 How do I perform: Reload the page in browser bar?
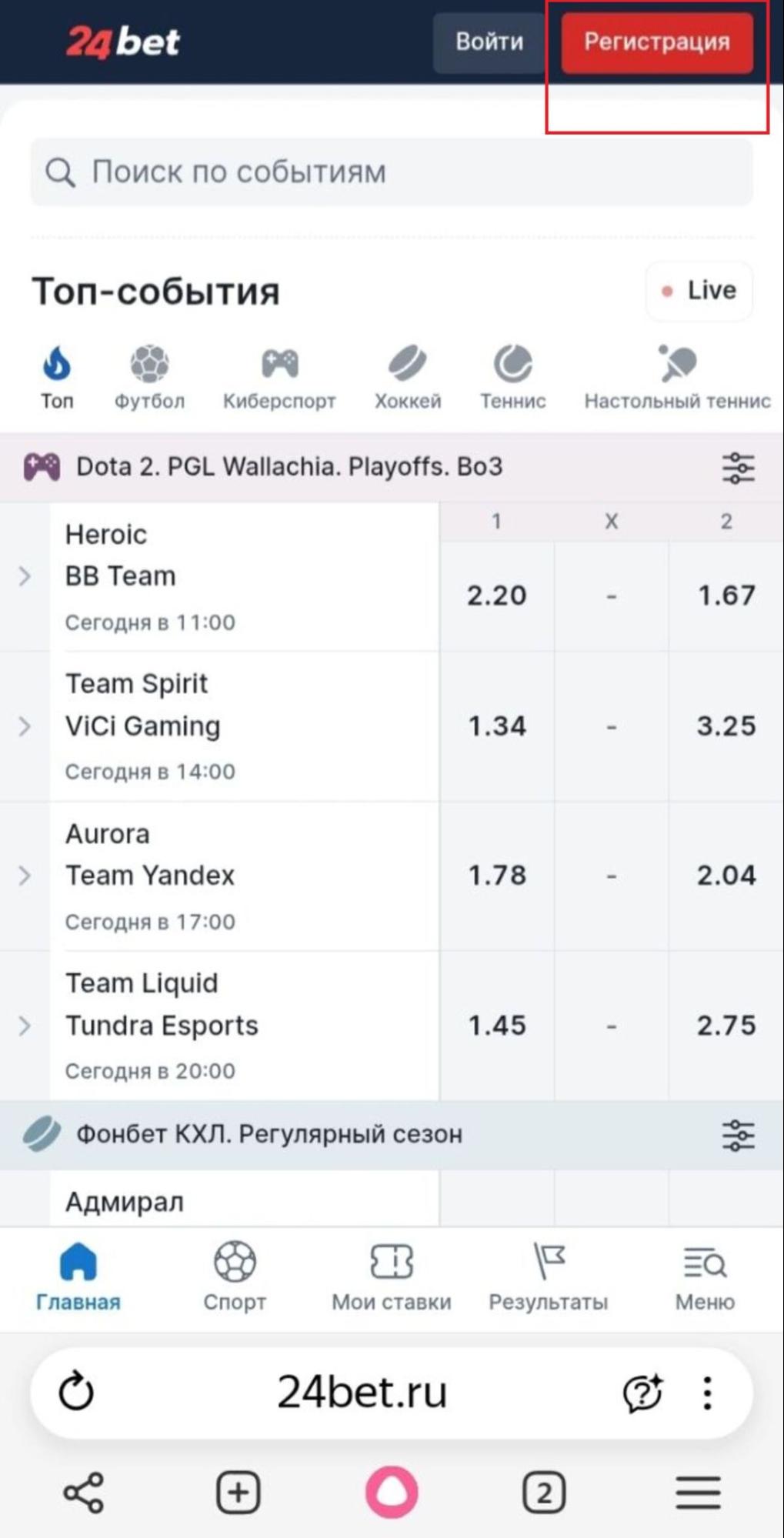[76, 1392]
